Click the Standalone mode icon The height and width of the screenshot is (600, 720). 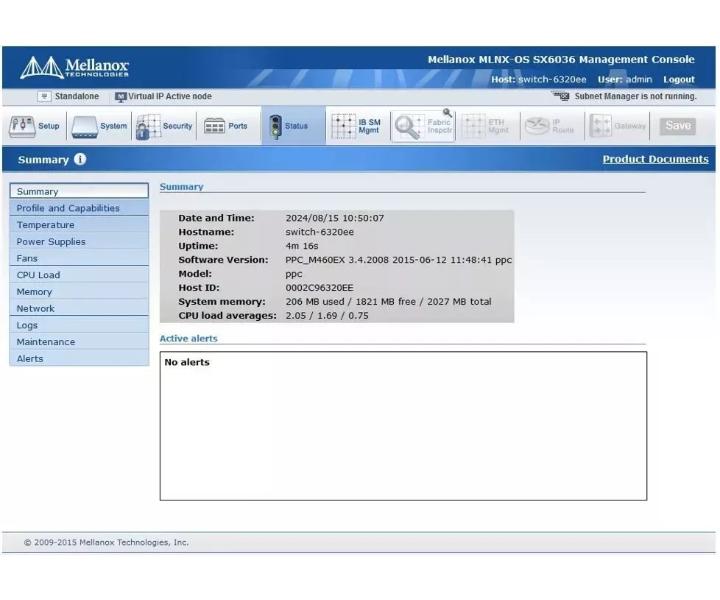coord(44,96)
